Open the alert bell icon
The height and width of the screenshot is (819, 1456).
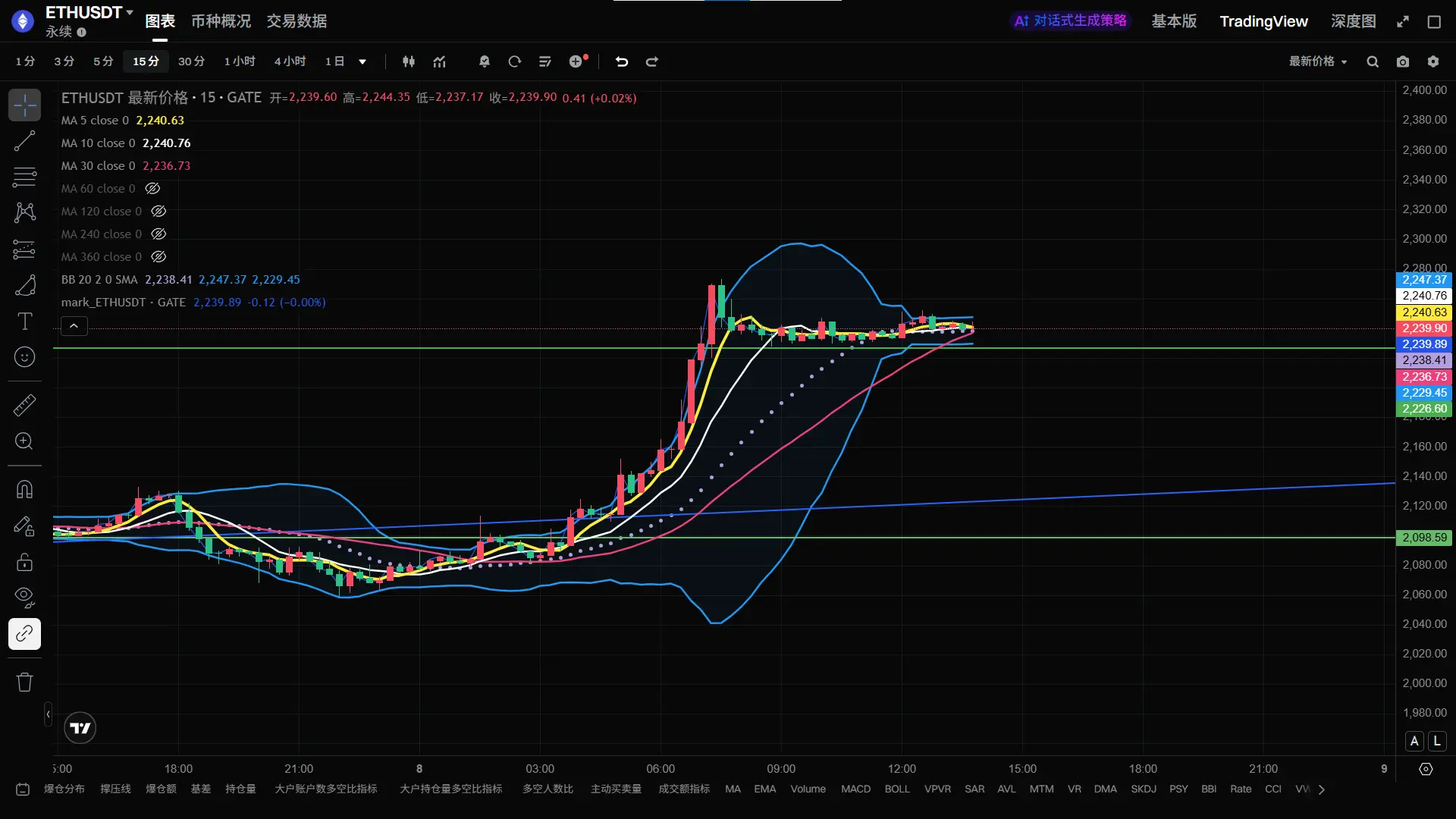pyautogui.click(x=485, y=61)
